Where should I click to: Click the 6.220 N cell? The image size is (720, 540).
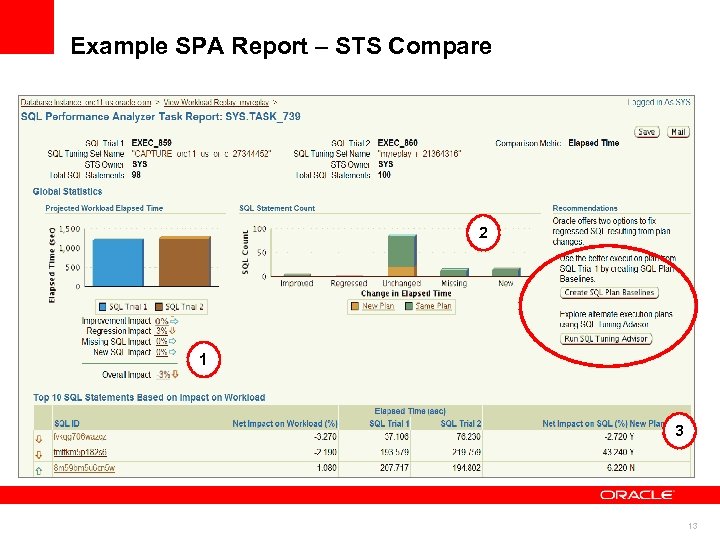tap(620, 468)
